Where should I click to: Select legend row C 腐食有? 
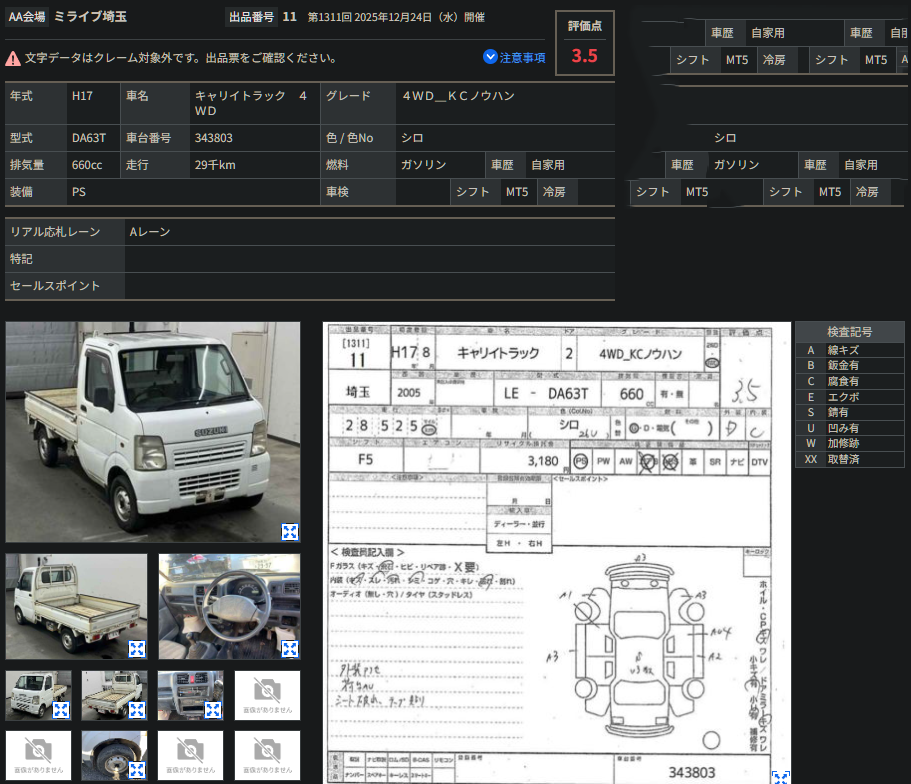pyautogui.click(x=849, y=381)
